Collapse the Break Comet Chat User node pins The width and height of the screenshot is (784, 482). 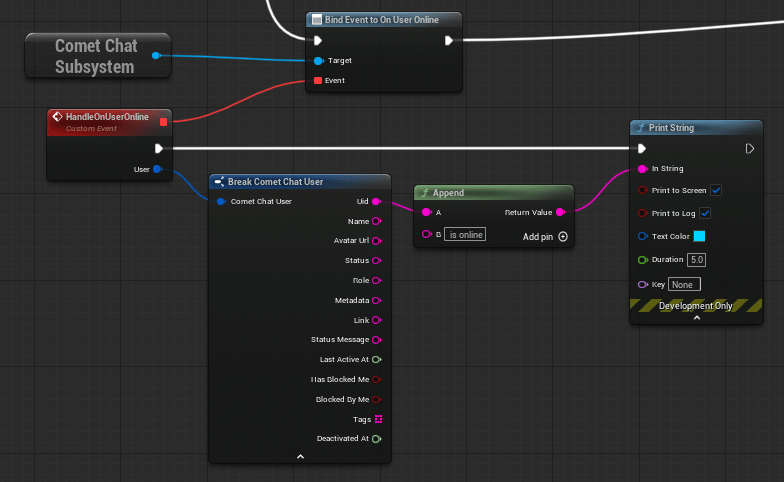(x=300, y=456)
